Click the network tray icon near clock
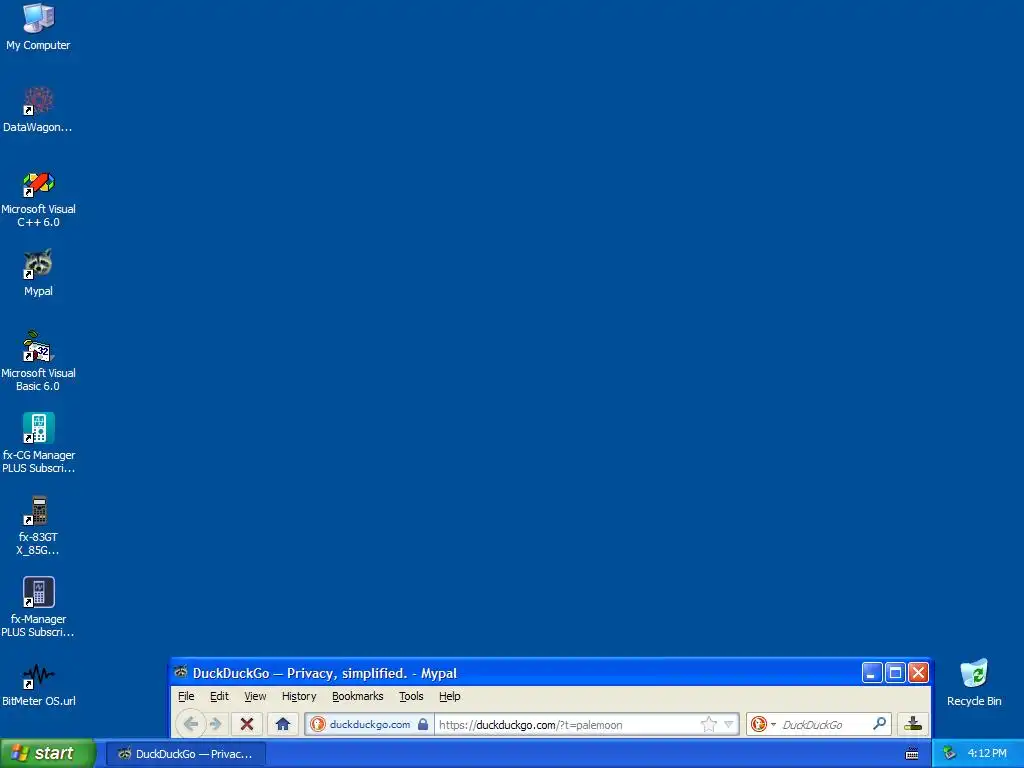The width and height of the screenshot is (1024, 768). pyautogui.click(x=950, y=754)
